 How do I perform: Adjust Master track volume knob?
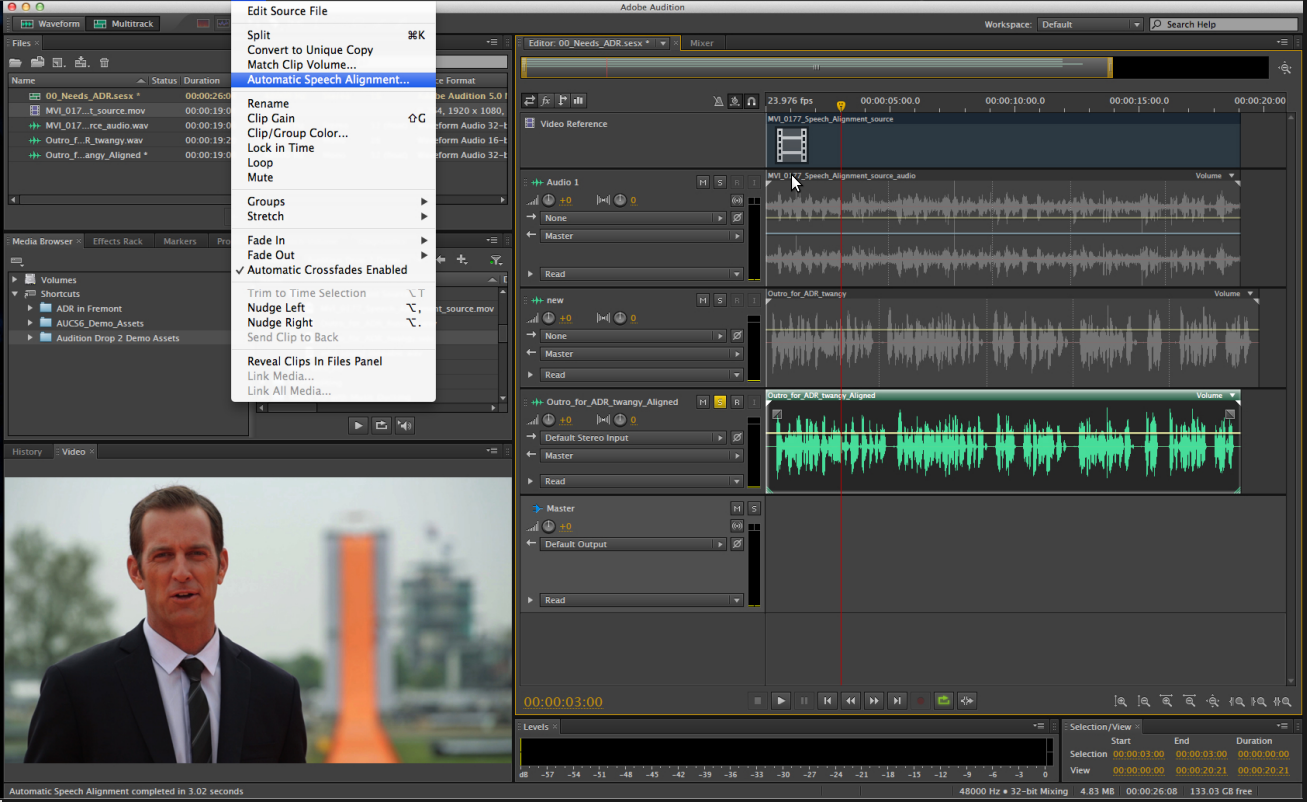tap(548, 526)
